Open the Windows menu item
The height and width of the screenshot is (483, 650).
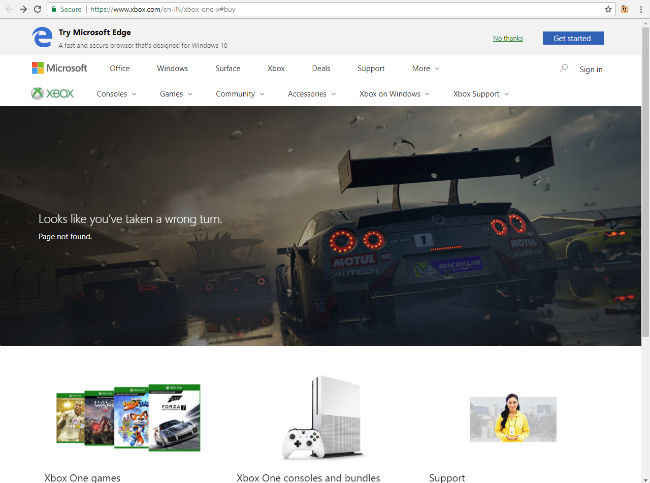tap(172, 68)
